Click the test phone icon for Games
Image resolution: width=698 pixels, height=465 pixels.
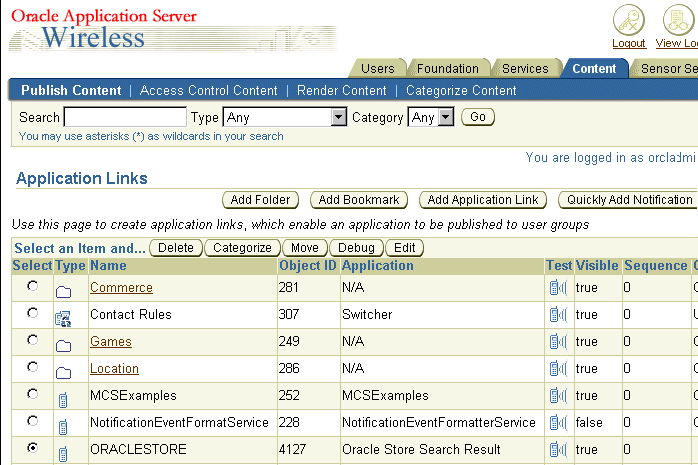(558, 342)
